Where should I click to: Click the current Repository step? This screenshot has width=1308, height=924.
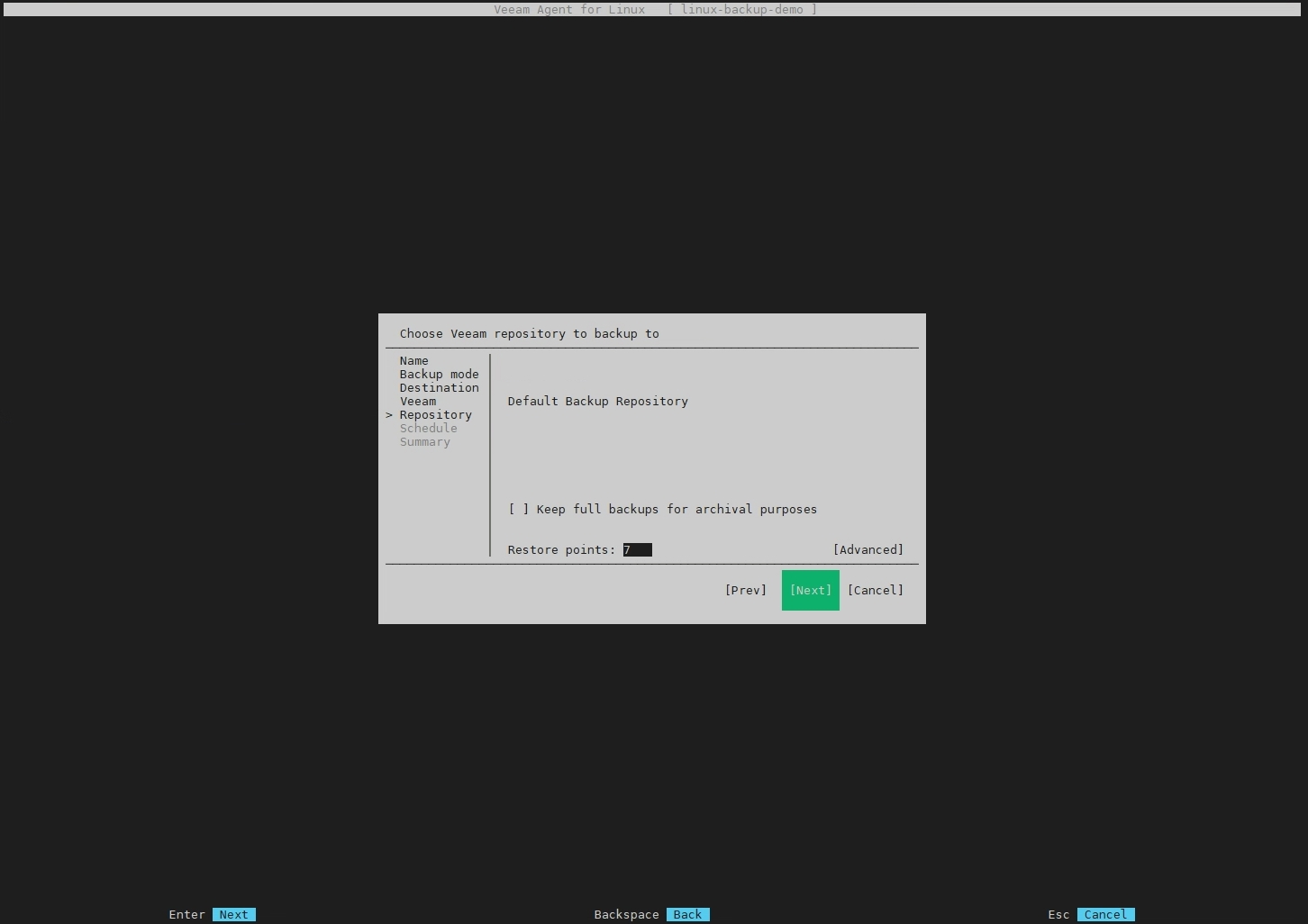tap(435, 415)
